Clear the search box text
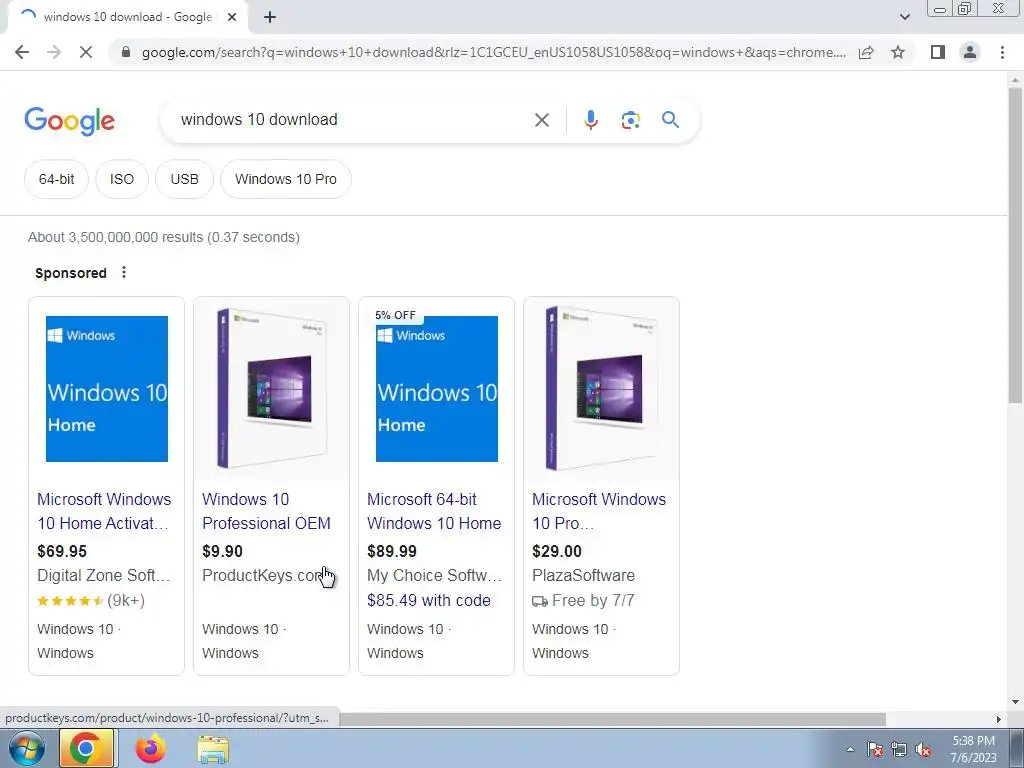 (x=541, y=120)
